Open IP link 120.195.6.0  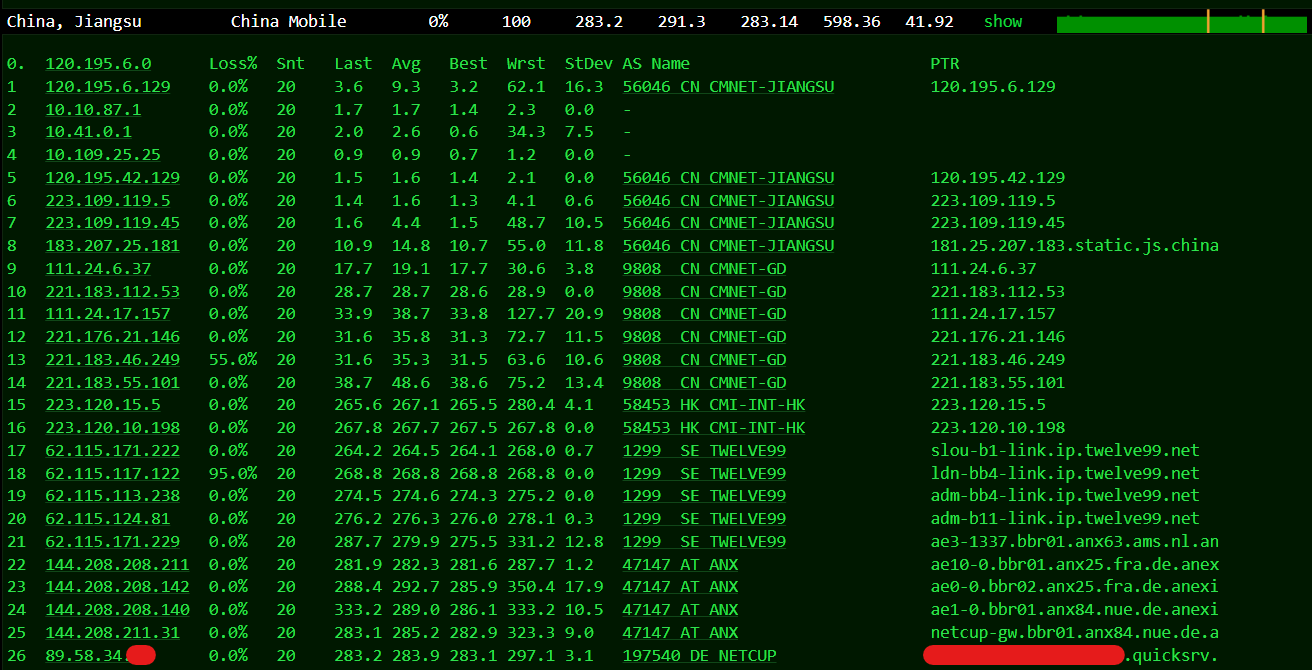click(98, 64)
